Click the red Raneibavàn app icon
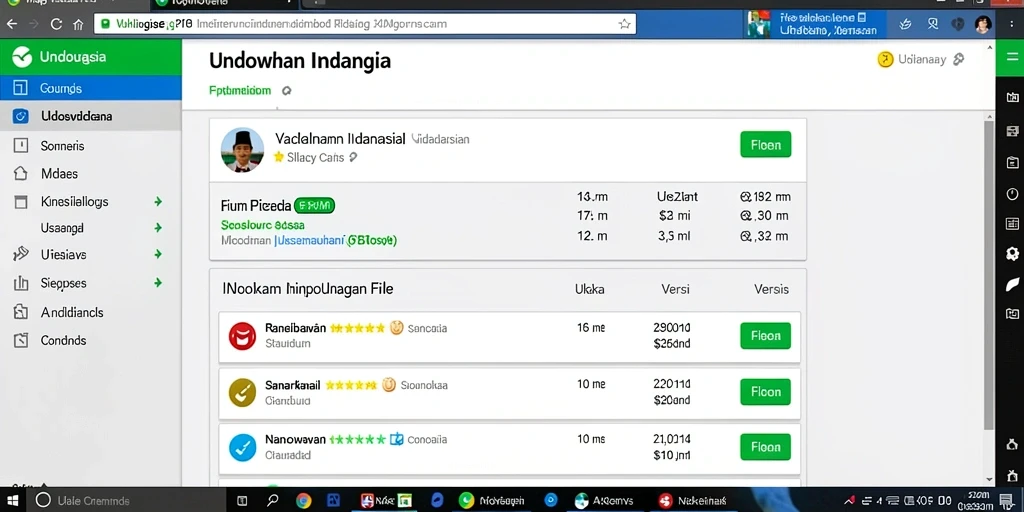1024x512 pixels. pyautogui.click(x=242, y=336)
